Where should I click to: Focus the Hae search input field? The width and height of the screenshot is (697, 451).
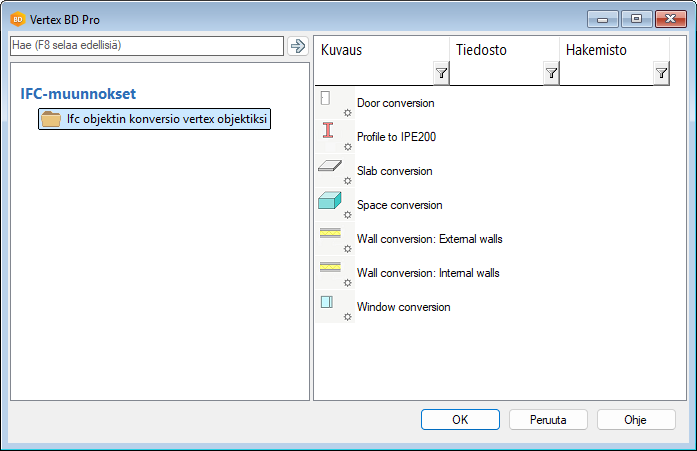click(x=147, y=46)
